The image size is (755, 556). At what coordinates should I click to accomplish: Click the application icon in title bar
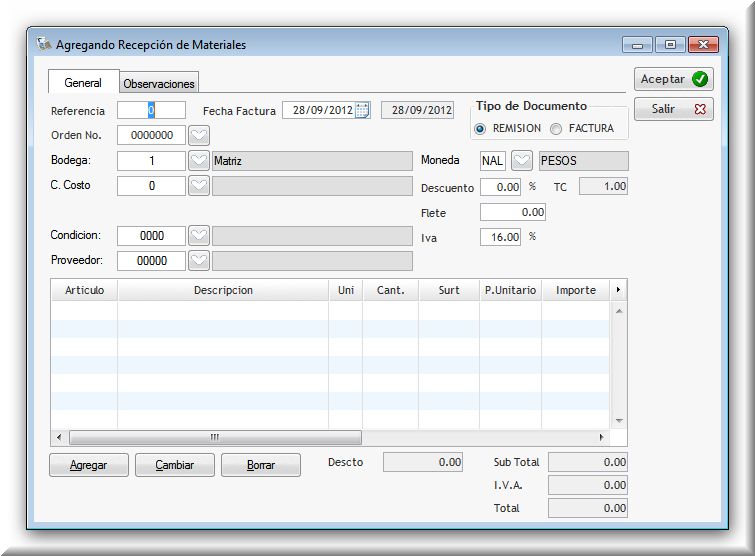(x=44, y=44)
